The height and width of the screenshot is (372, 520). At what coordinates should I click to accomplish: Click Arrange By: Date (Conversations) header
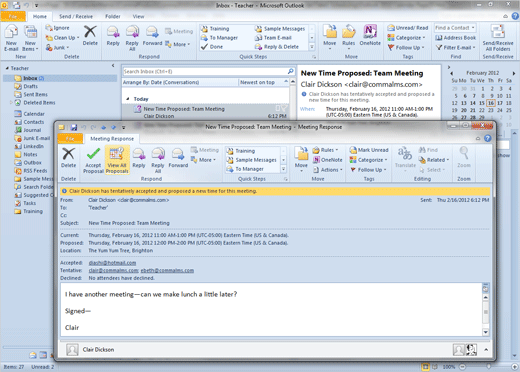pos(180,82)
